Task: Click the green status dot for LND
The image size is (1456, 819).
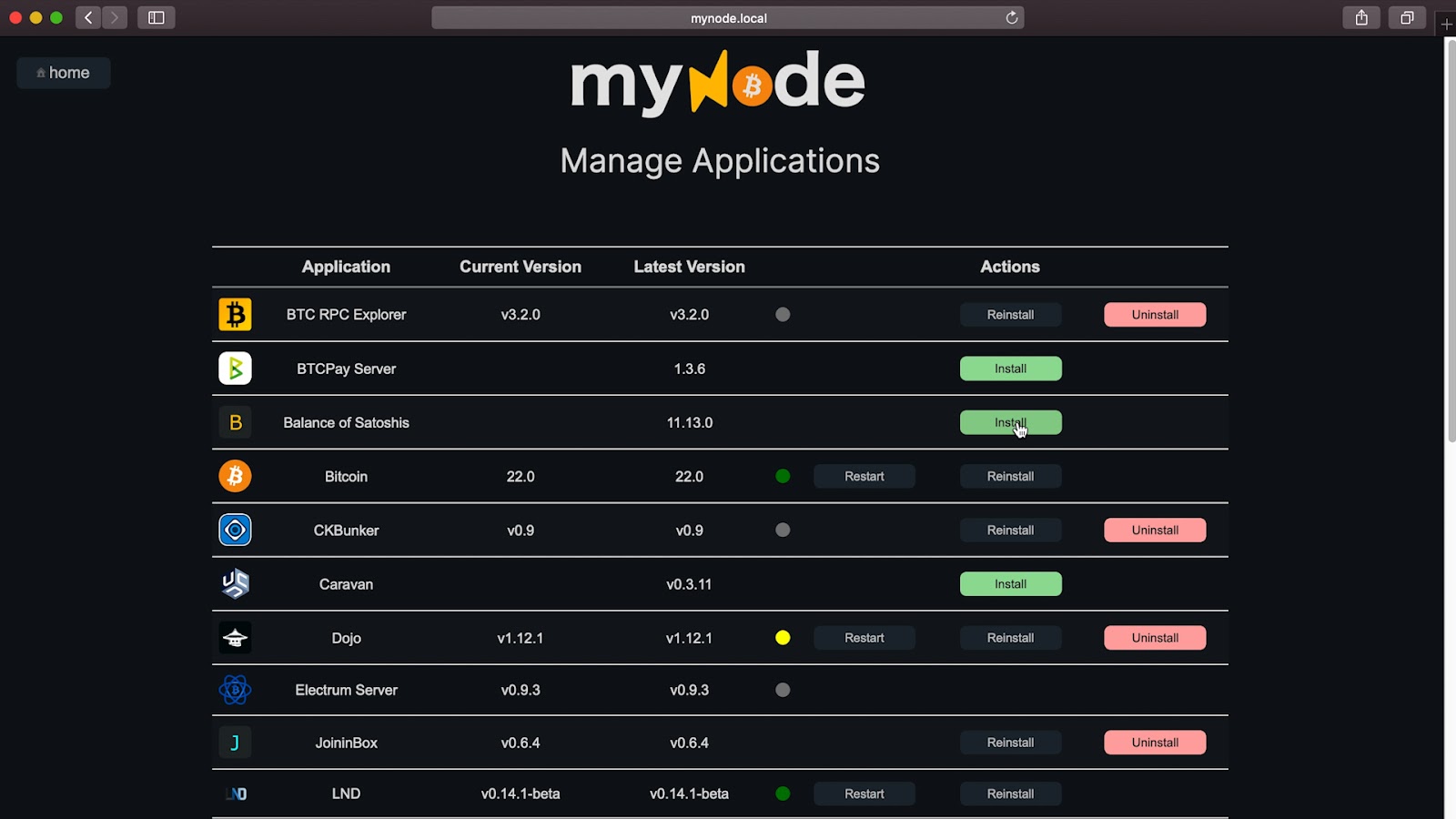Action: pos(783,794)
